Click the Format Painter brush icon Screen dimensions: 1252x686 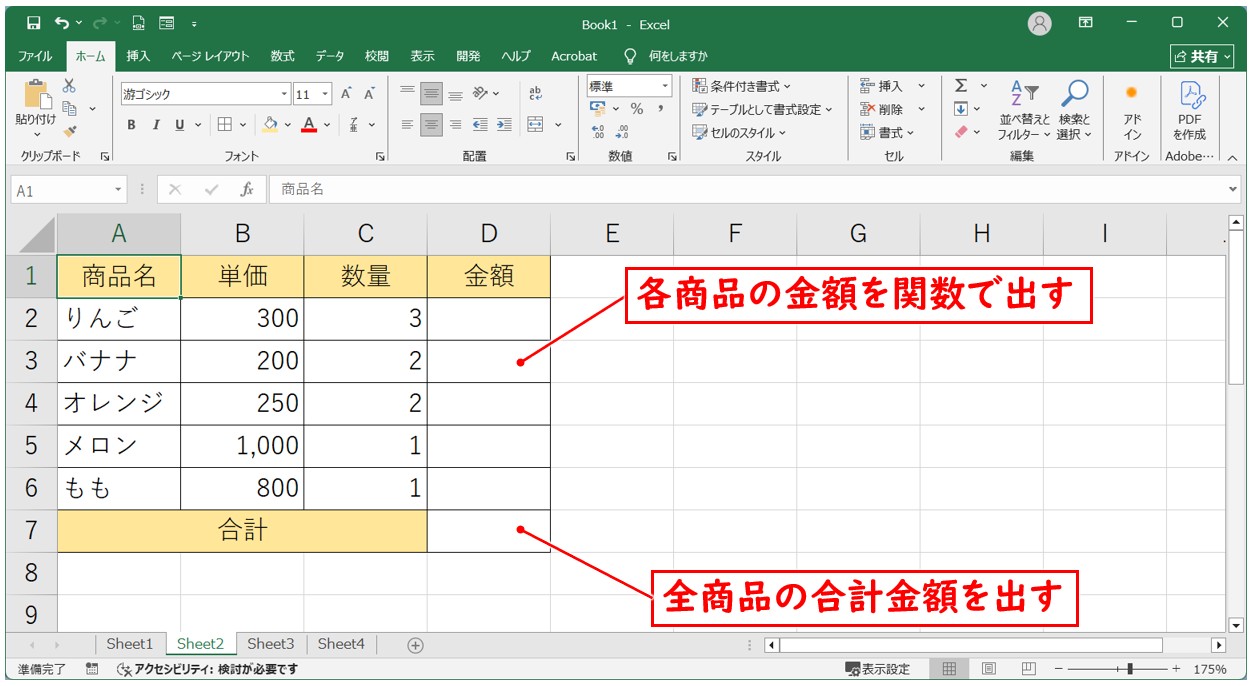[x=69, y=131]
